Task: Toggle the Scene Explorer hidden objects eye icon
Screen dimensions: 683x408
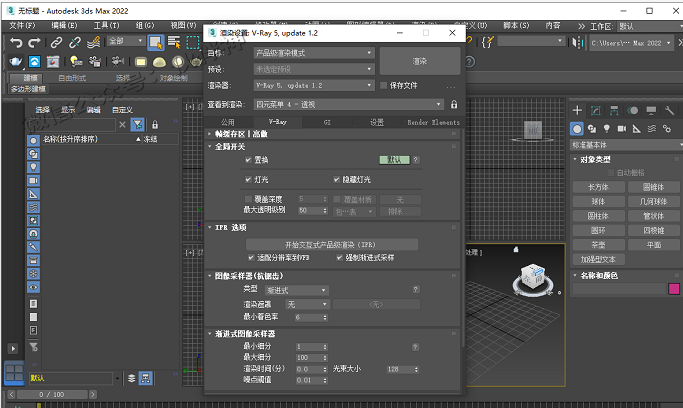Action: pyautogui.click(x=33, y=287)
